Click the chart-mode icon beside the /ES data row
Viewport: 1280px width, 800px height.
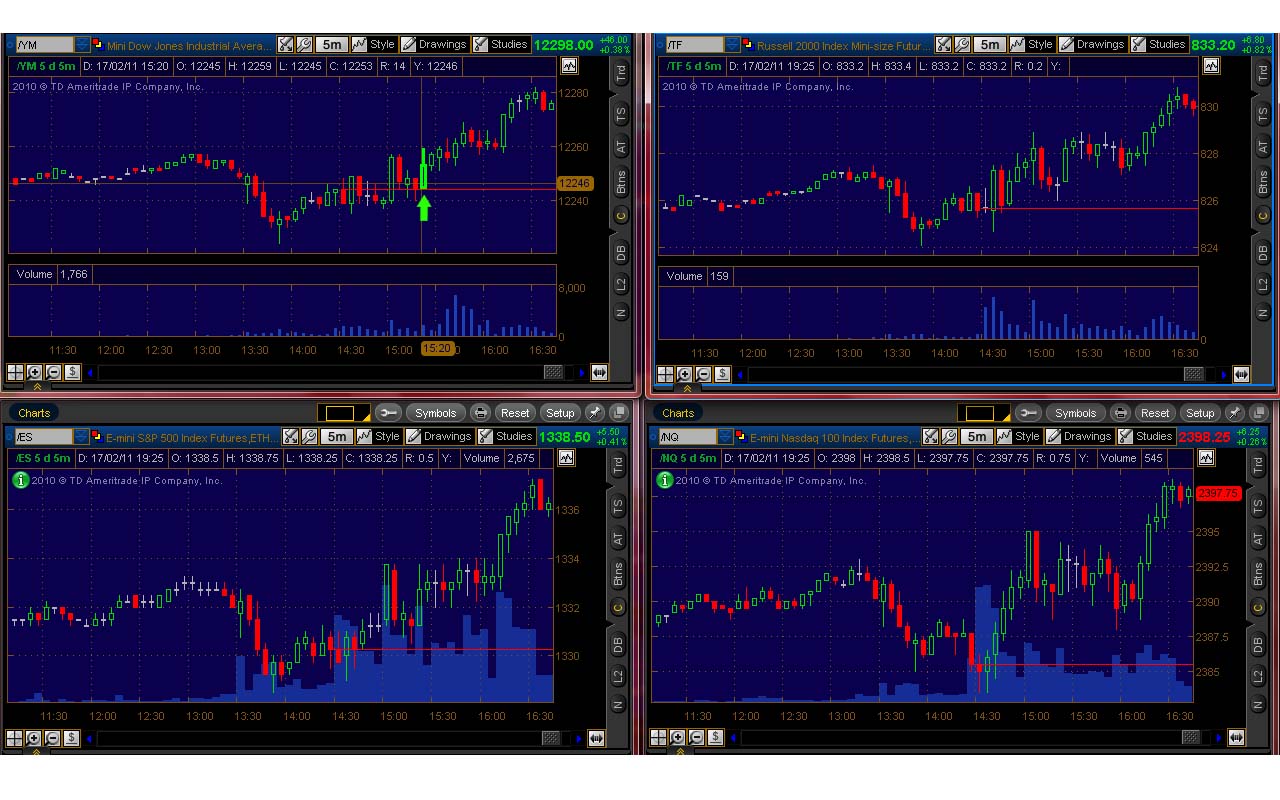[x=567, y=458]
